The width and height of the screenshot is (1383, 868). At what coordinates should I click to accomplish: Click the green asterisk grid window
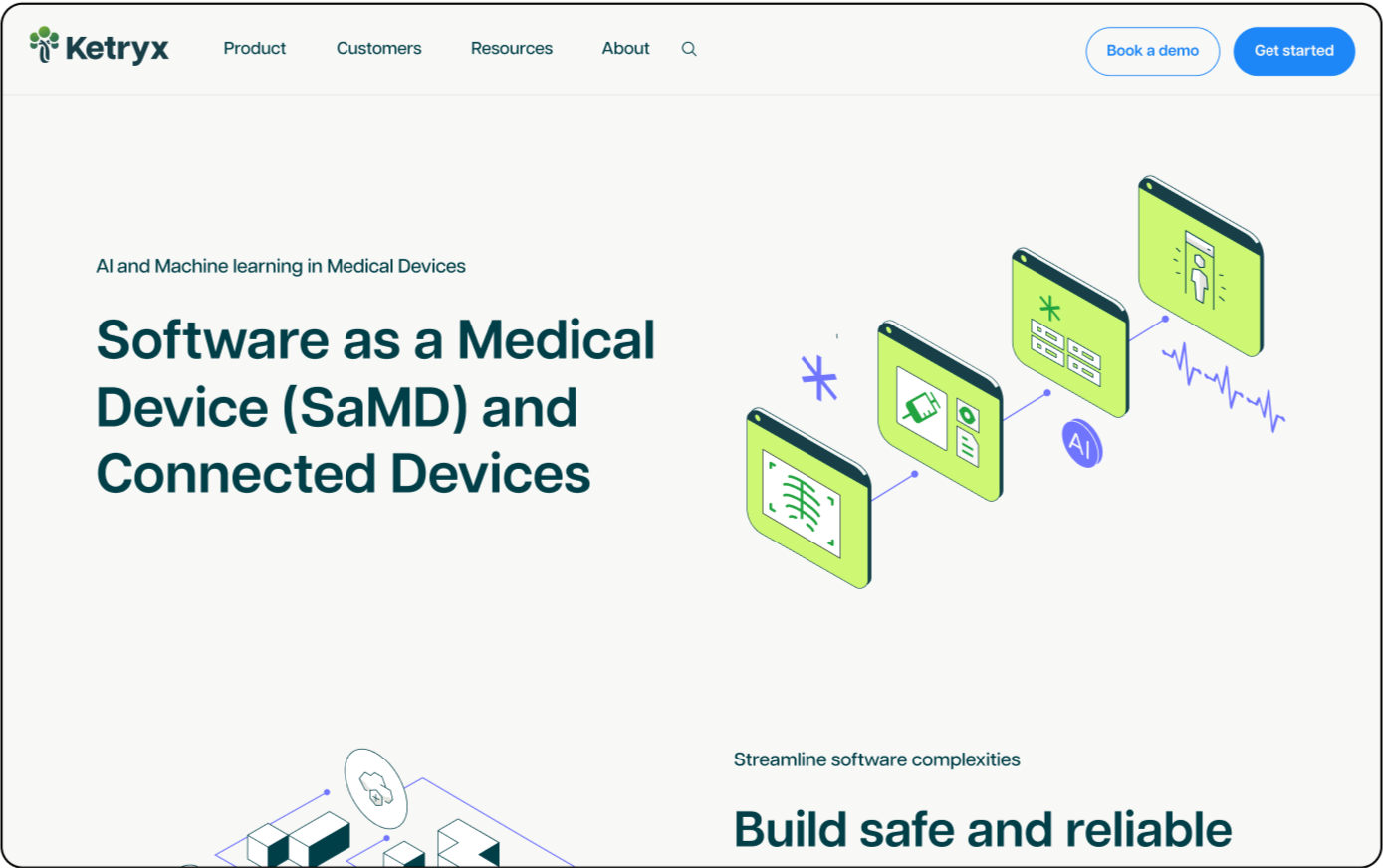[x=1069, y=333]
